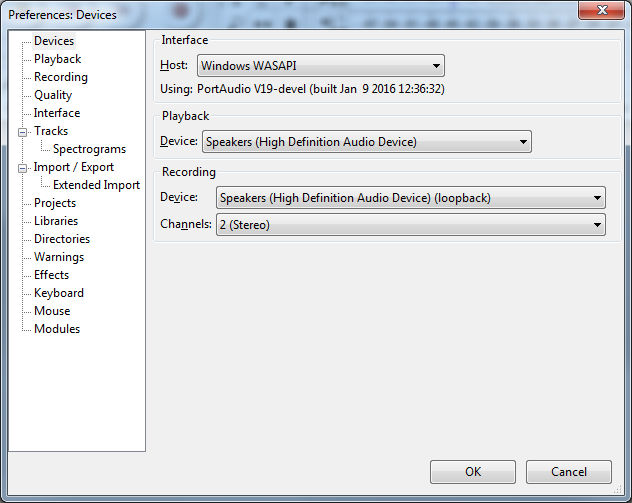Open Libraries preferences
Viewport: 632px width, 503px height.
pyautogui.click(x=56, y=221)
